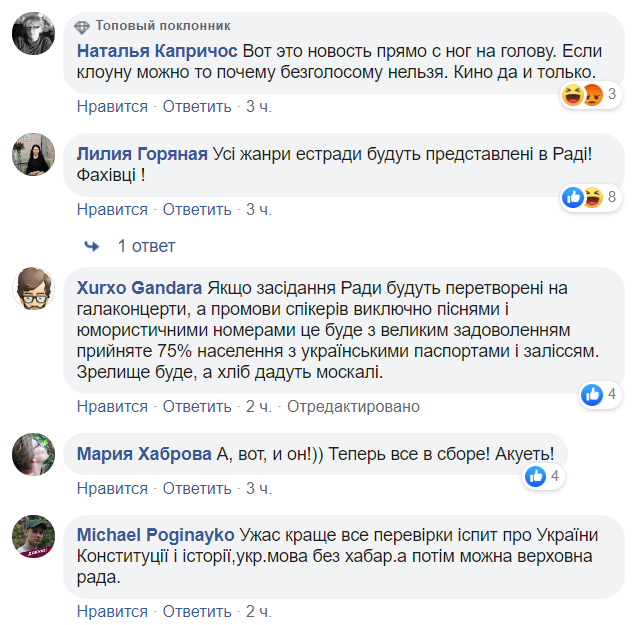Open reactions on Лилия Горяная comment
637x625 pixels.
click(x=583, y=197)
